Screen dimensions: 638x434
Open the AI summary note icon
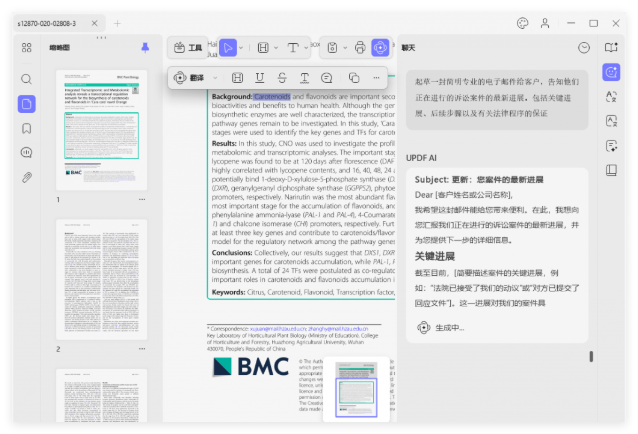tap(611, 146)
